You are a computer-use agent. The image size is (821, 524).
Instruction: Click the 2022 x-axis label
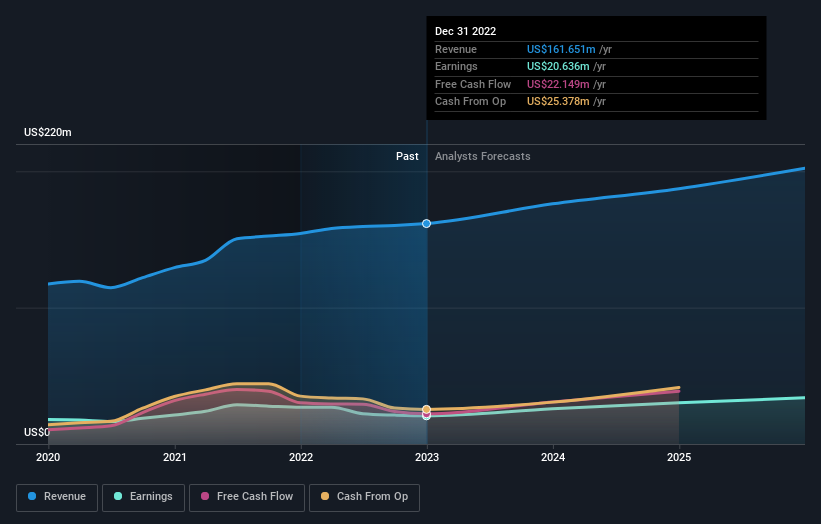coord(301,457)
